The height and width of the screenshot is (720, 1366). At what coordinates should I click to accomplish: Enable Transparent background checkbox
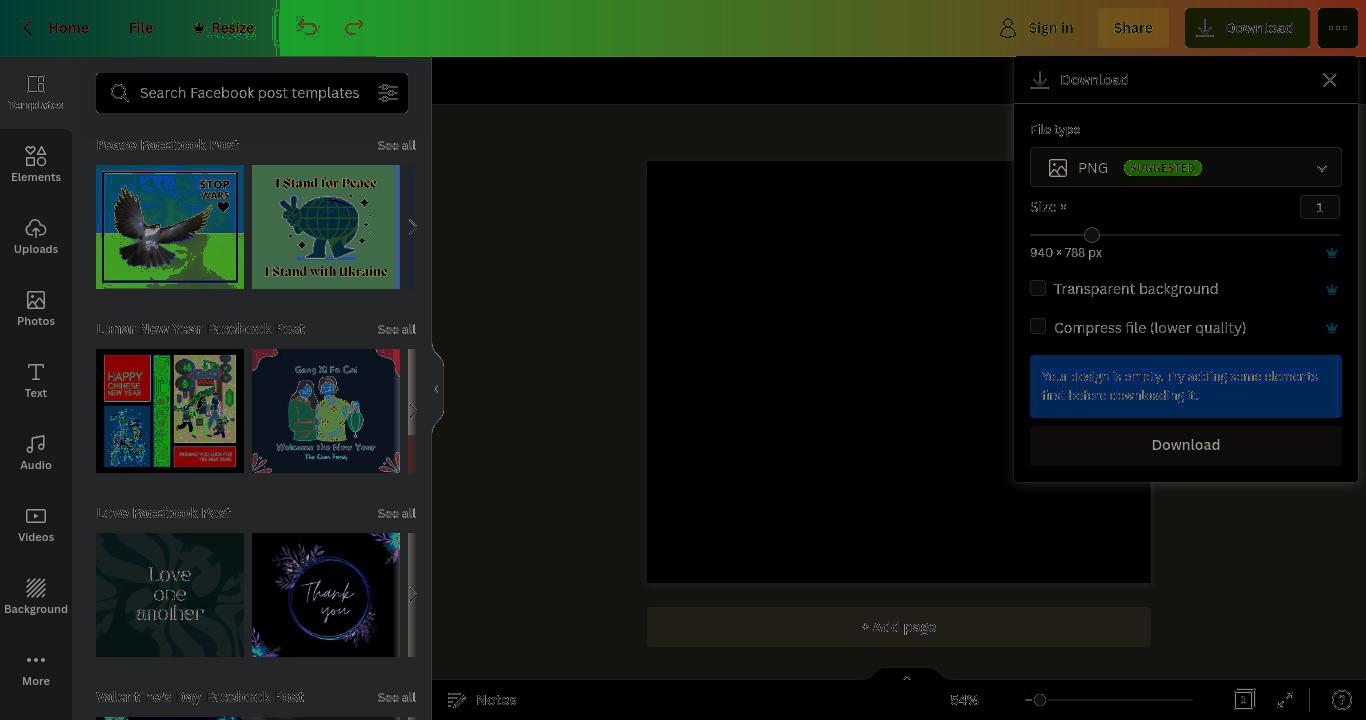(x=1038, y=288)
